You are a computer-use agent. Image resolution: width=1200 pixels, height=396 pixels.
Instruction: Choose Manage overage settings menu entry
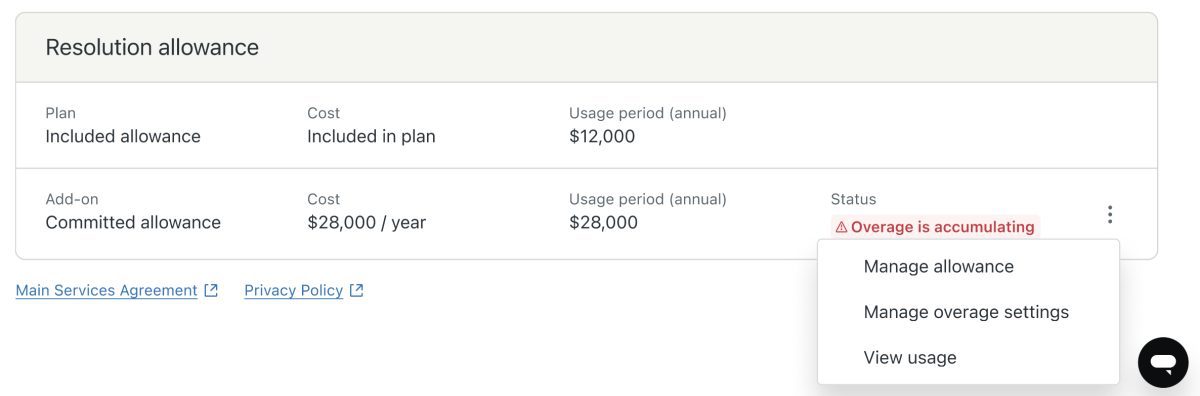point(968,312)
